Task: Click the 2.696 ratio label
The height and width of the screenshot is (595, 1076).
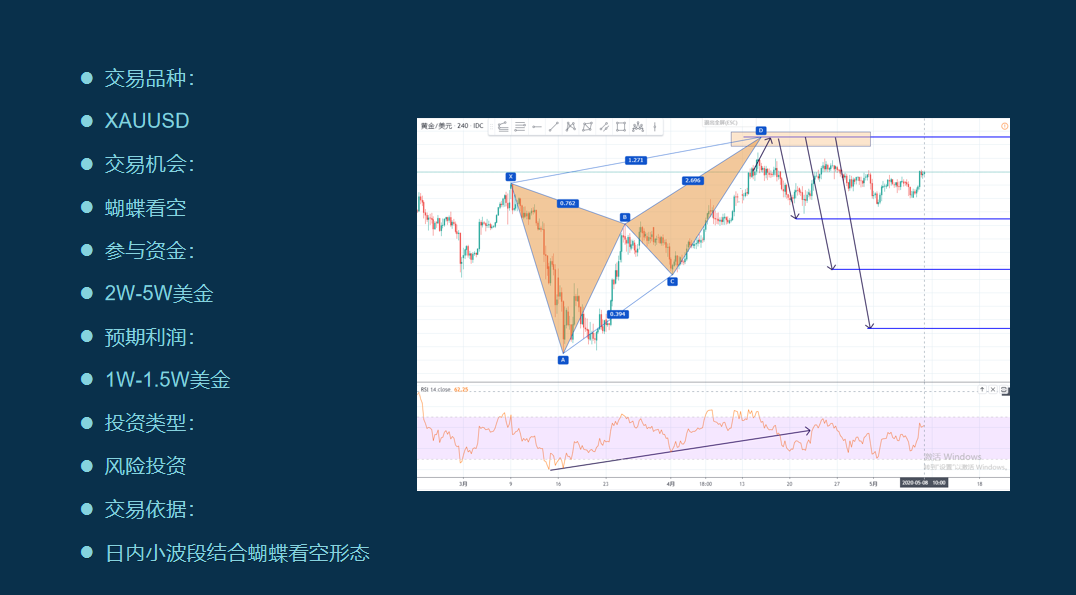Action: (x=692, y=180)
